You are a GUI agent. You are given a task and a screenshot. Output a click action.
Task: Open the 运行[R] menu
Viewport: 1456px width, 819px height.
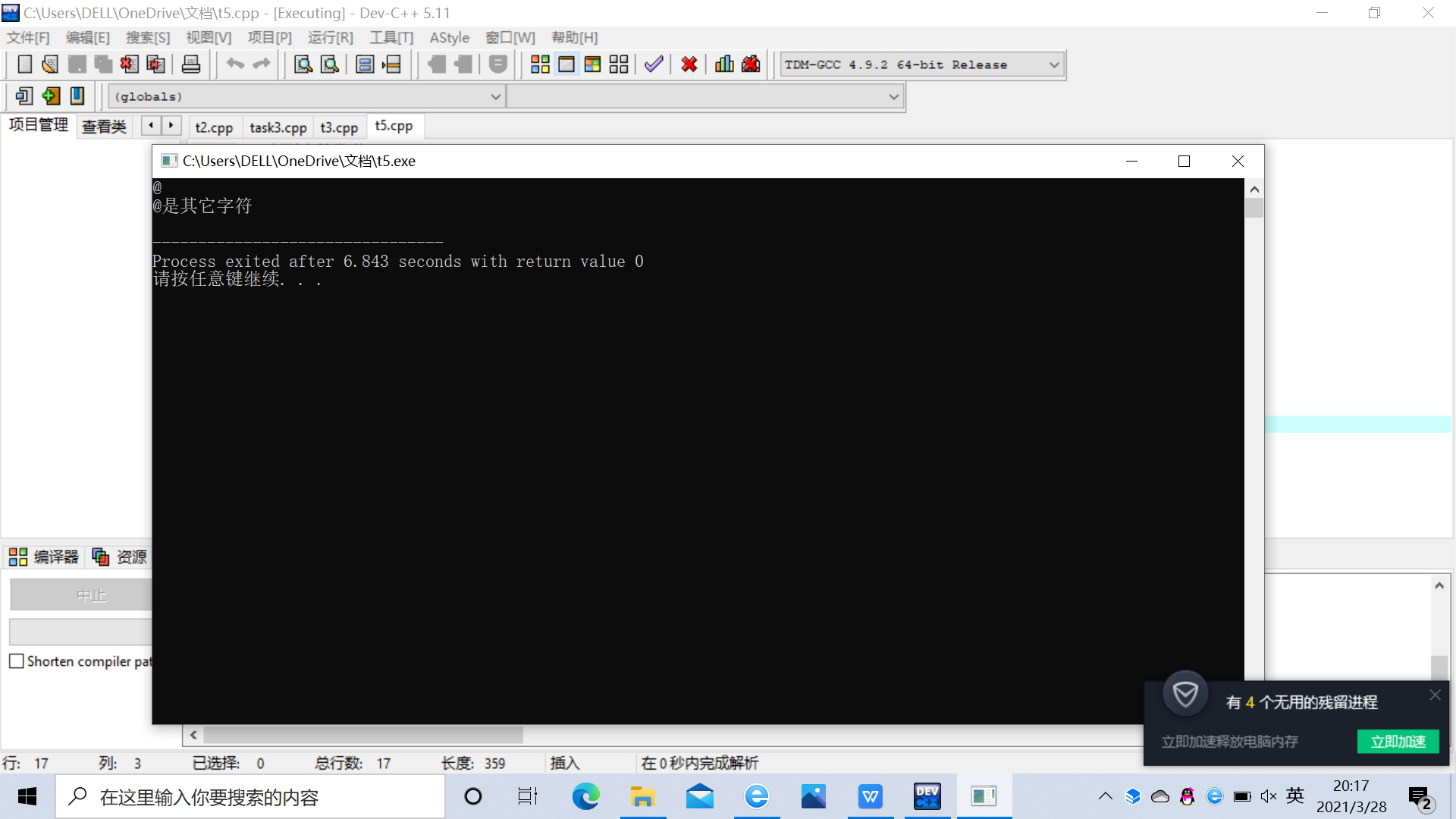click(330, 37)
